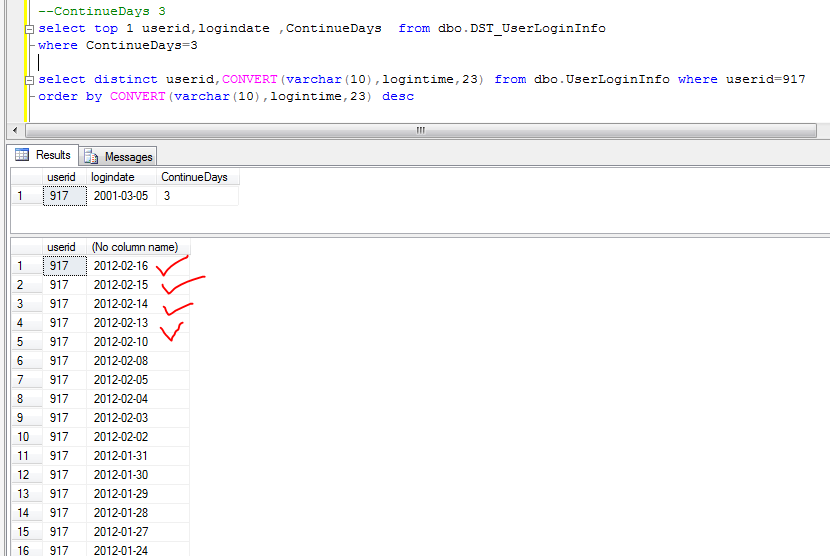
Task: Click the 917 userid cell in first grid
Action: click(65, 196)
